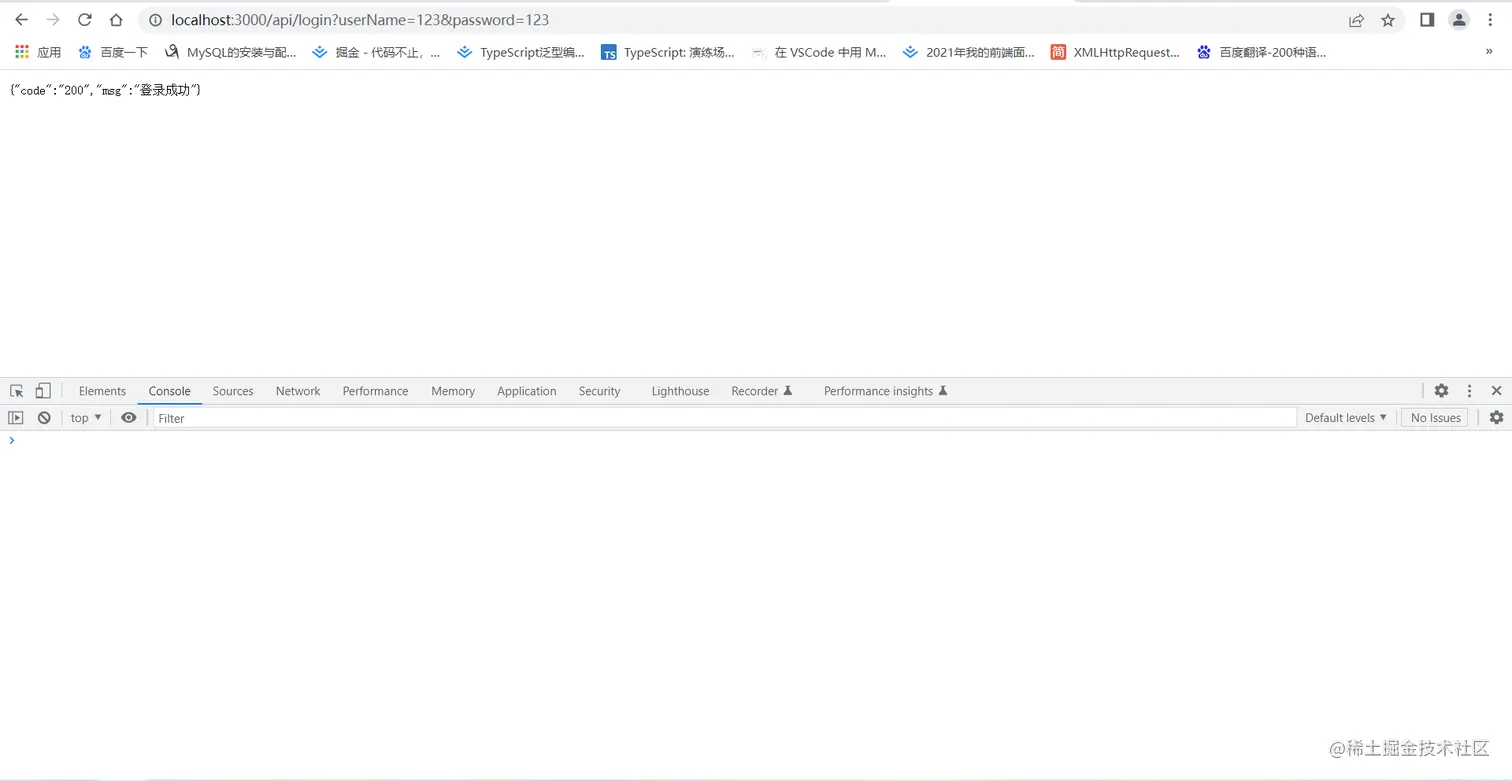Click the forward navigation arrow
This screenshot has height=781, width=1512.
pos(53,20)
